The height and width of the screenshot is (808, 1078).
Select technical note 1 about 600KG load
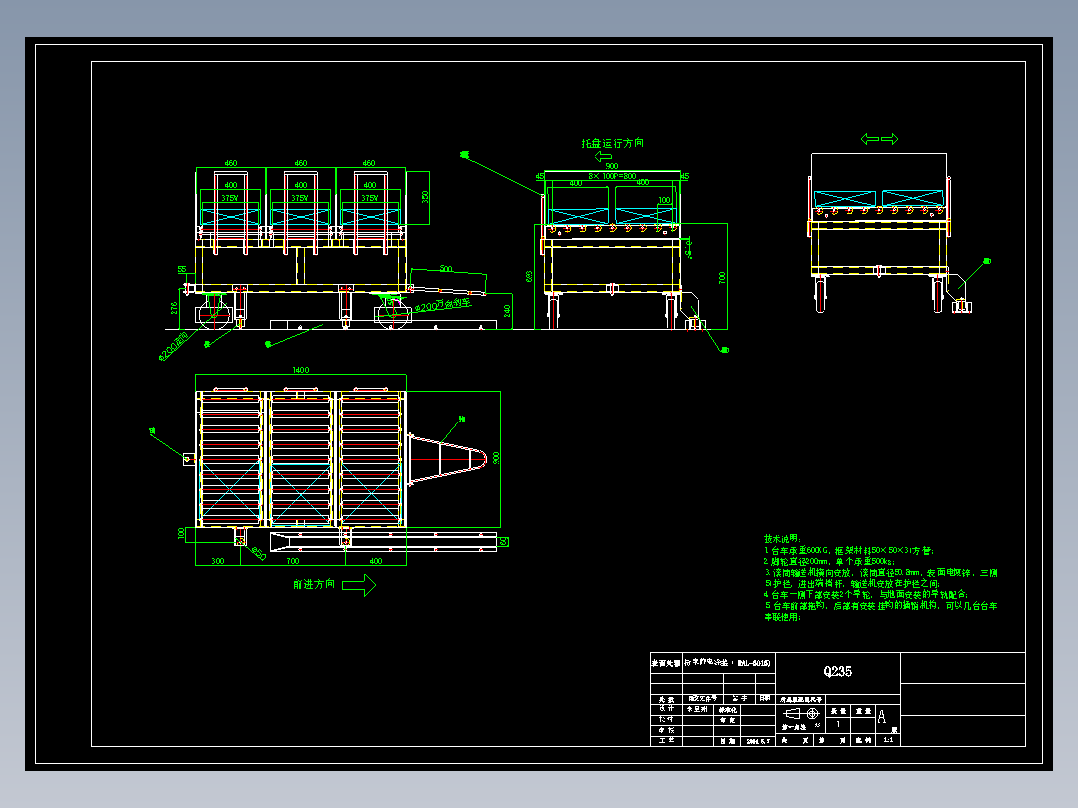tap(849, 550)
